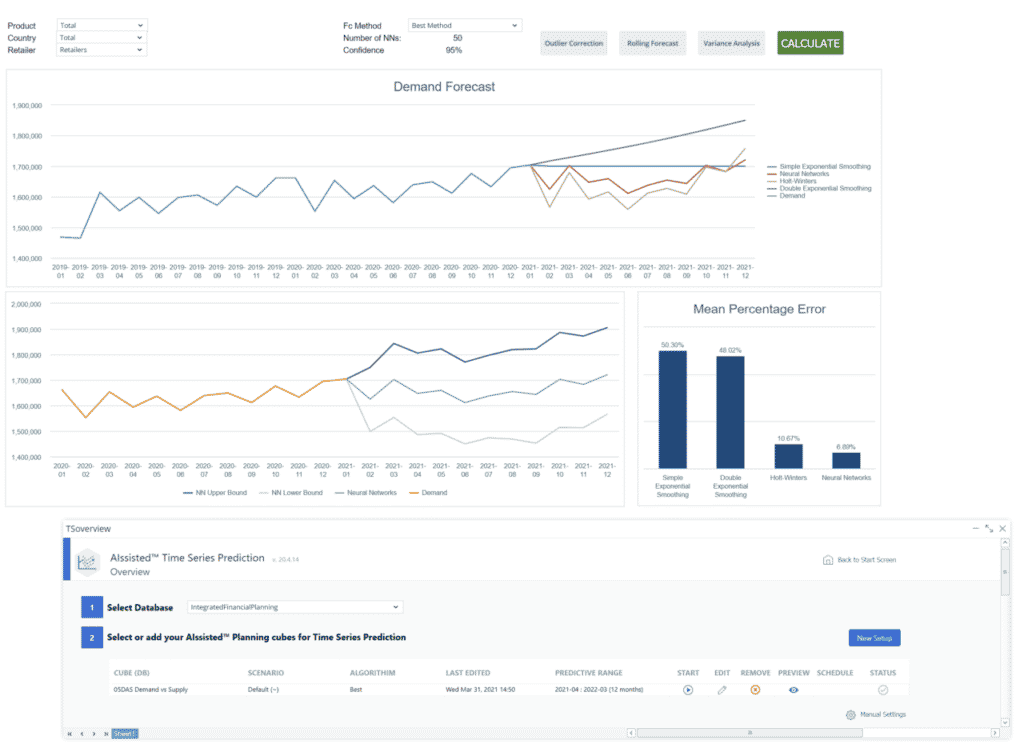
Task: Preview the Demand vs Supply prediction
Action: pos(793,690)
